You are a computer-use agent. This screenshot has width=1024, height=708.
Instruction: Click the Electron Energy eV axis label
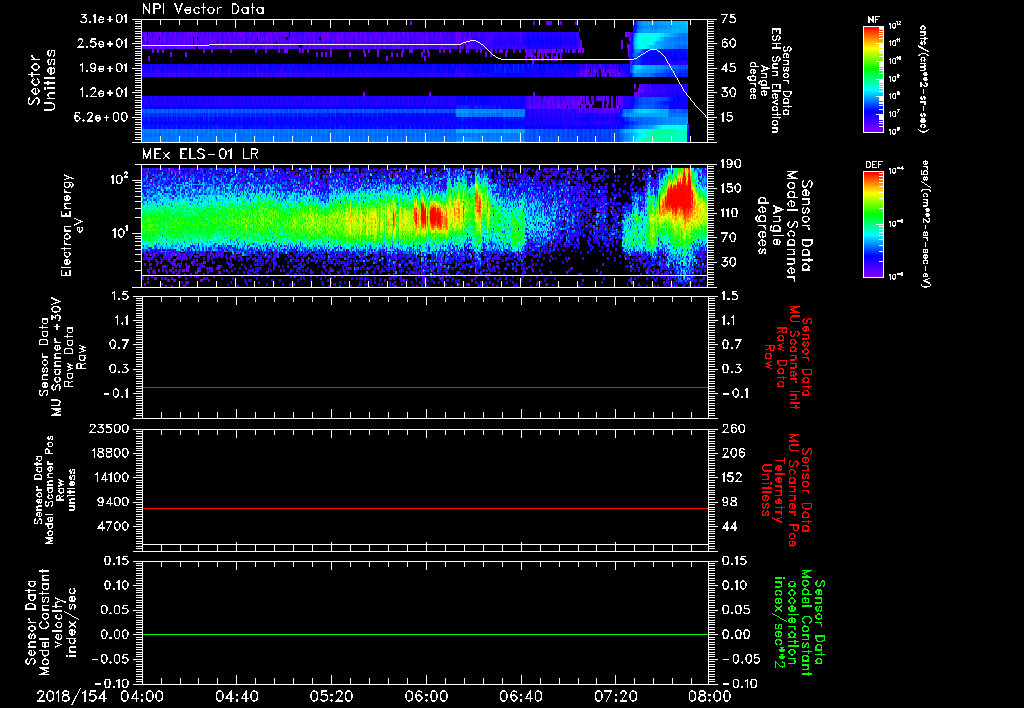(74, 225)
